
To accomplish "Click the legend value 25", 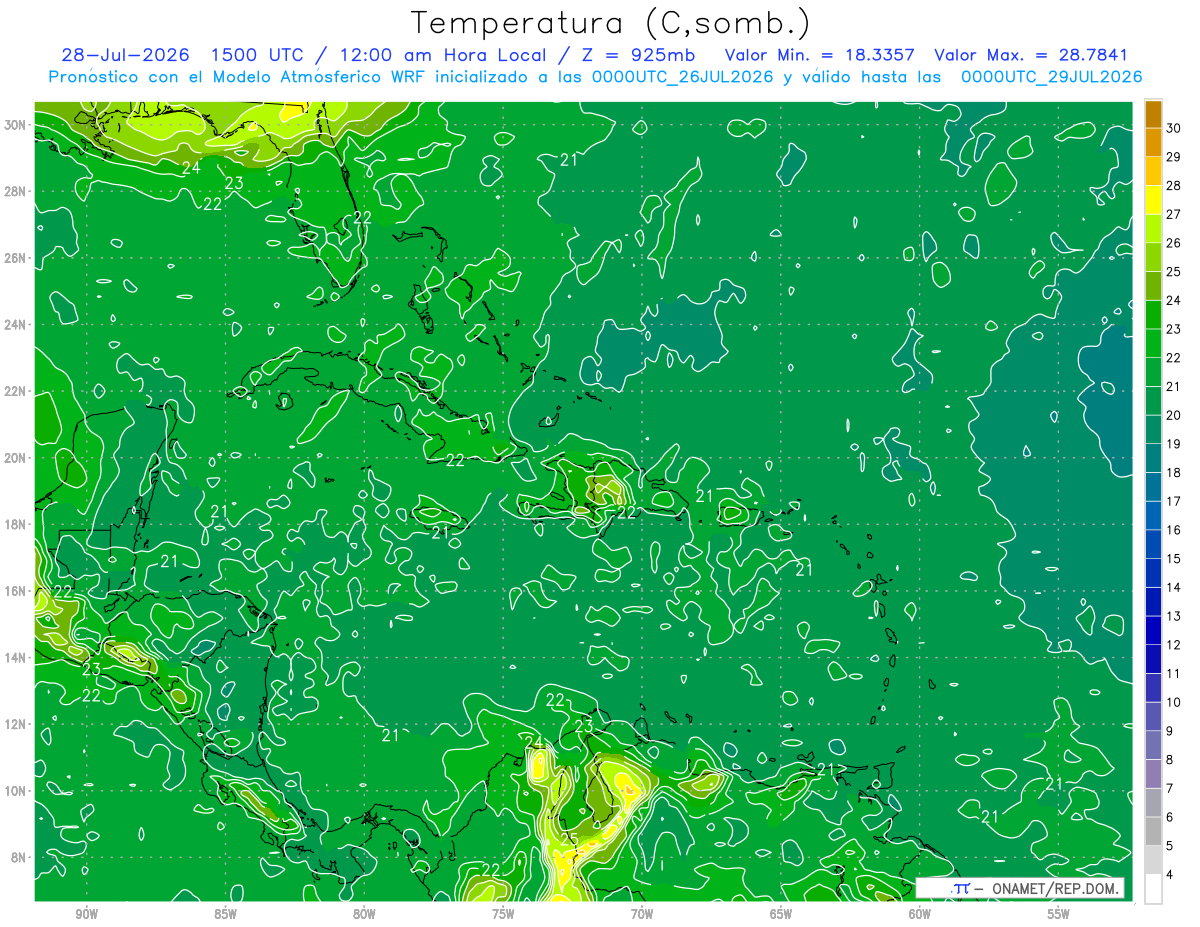I will point(1173,271).
